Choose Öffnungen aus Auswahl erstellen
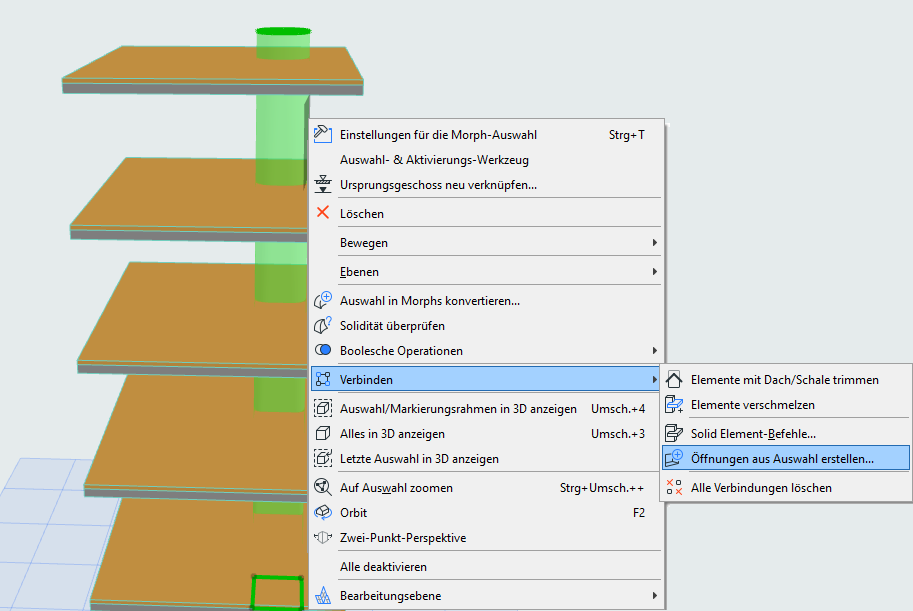Viewport: 913px width, 611px height. [786, 458]
